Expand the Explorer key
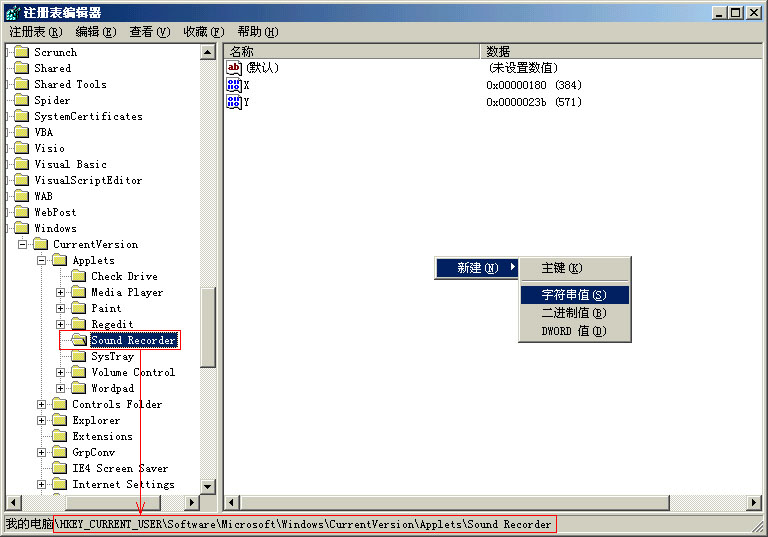This screenshot has height=537, width=768. coord(42,420)
